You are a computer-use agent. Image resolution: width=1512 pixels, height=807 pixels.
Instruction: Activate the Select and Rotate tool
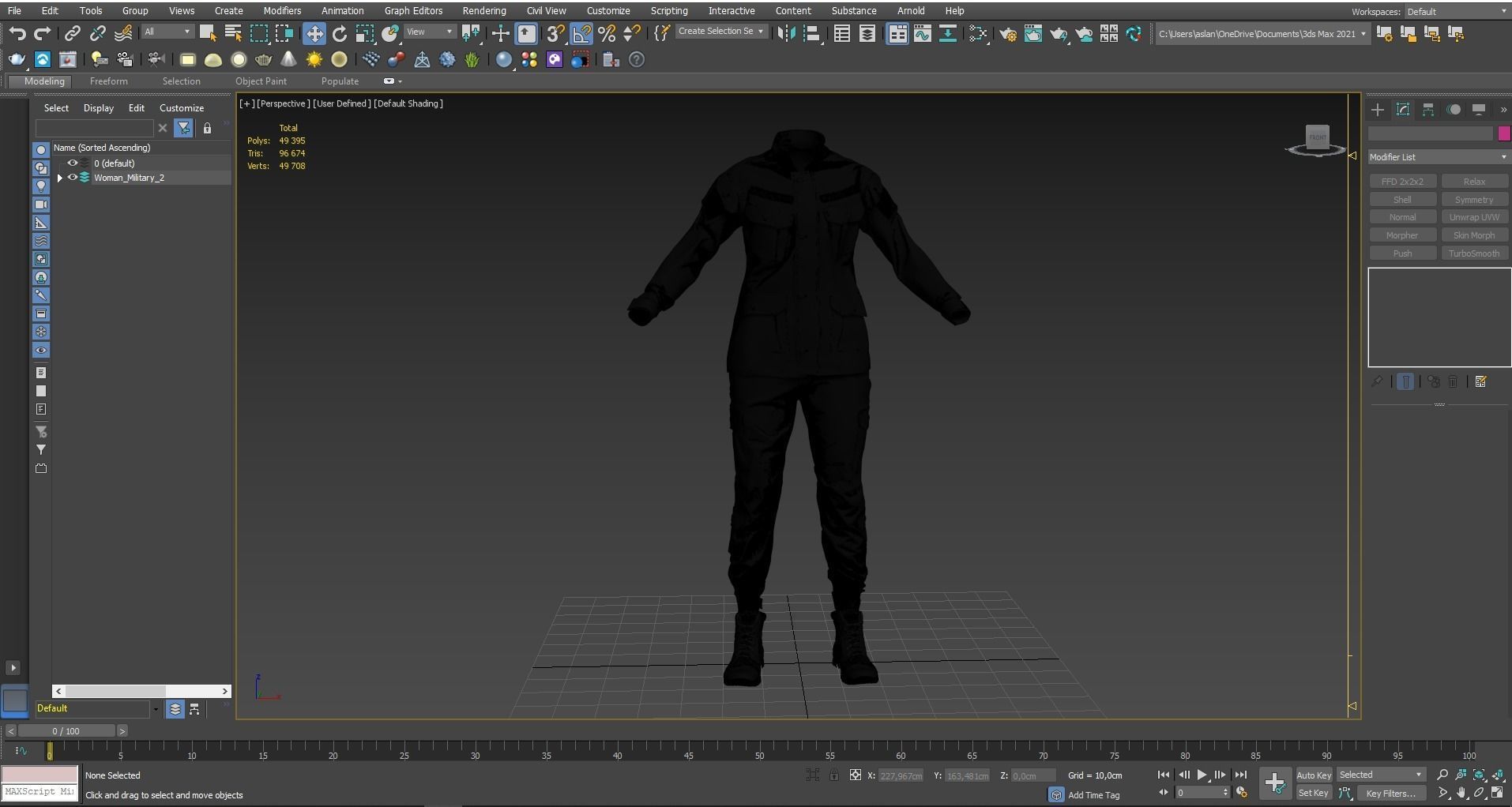[x=340, y=33]
